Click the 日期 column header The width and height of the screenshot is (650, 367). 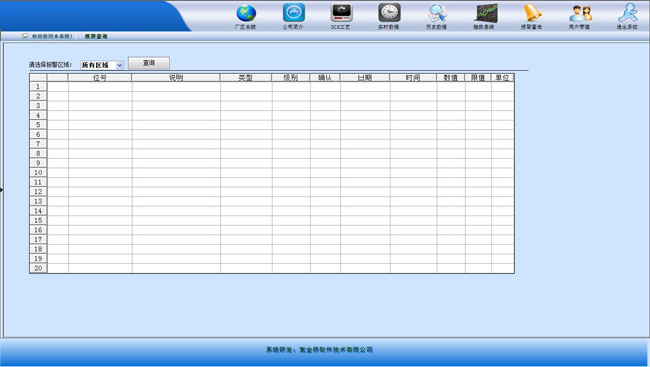(x=365, y=78)
